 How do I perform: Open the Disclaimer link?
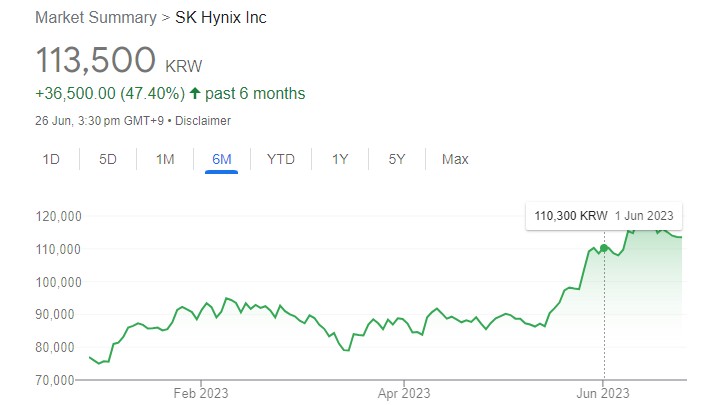click(206, 121)
